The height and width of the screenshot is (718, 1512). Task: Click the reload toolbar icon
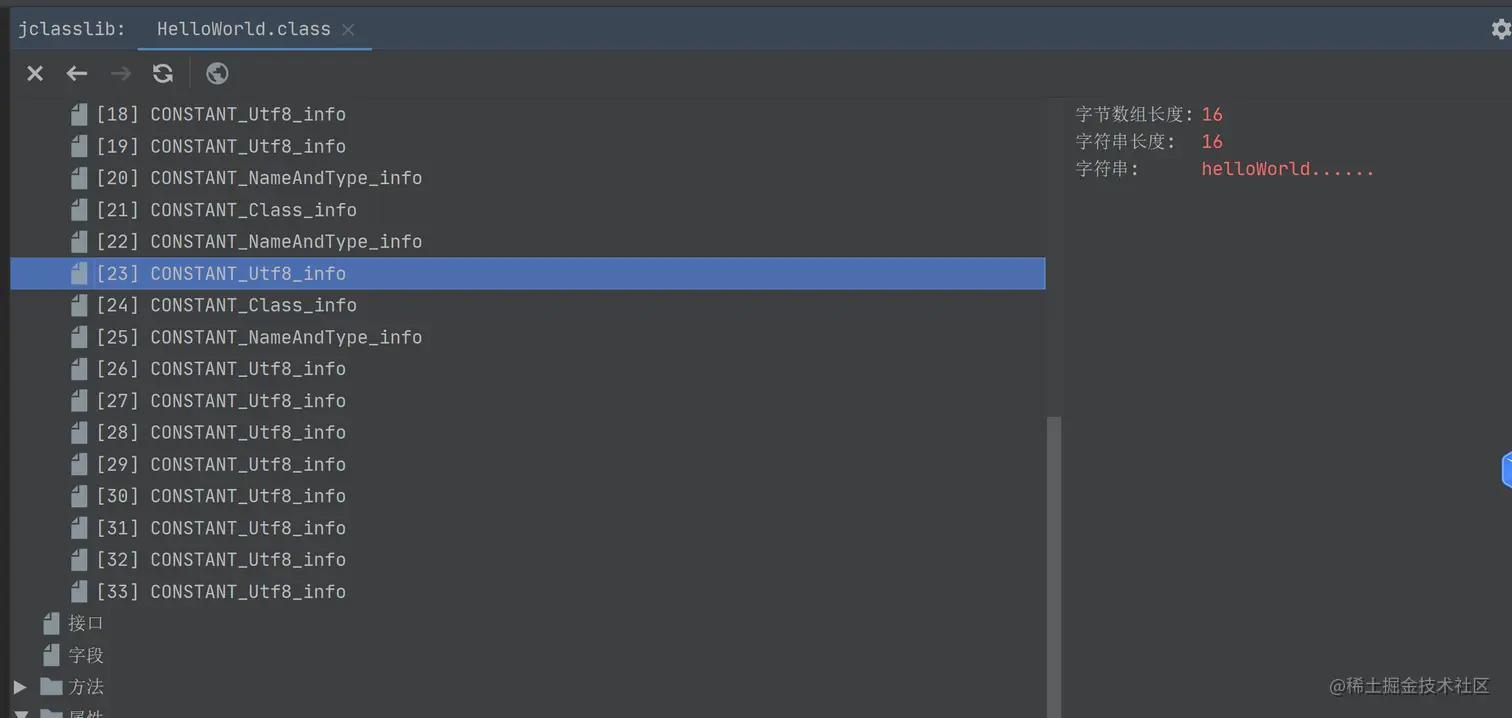coord(162,73)
